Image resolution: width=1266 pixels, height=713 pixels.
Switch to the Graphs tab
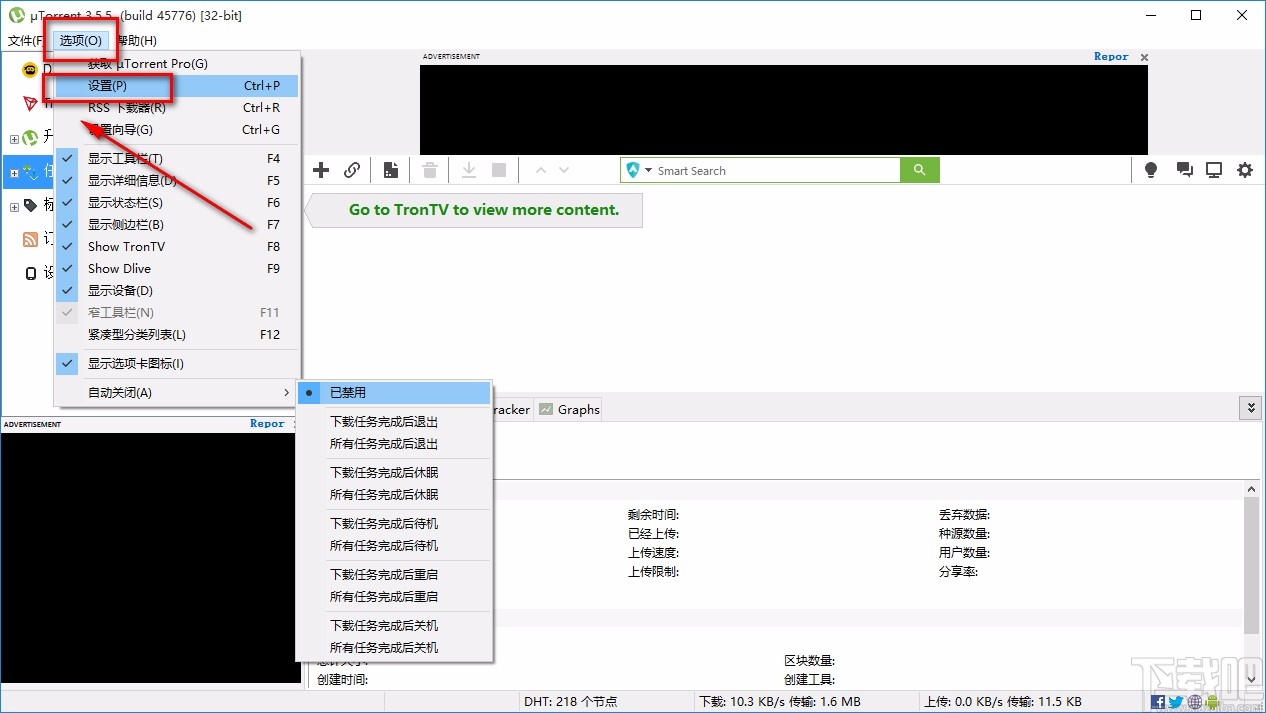pyautogui.click(x=569, y=409)
